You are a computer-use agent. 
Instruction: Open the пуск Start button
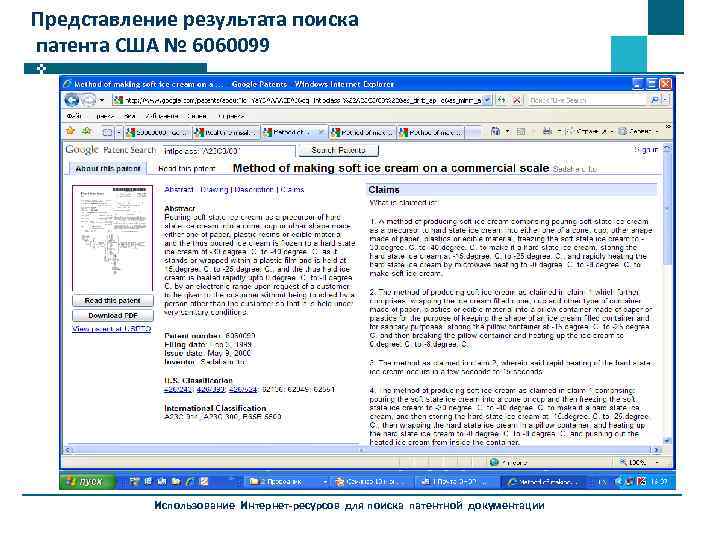click(x=85, y=481)
